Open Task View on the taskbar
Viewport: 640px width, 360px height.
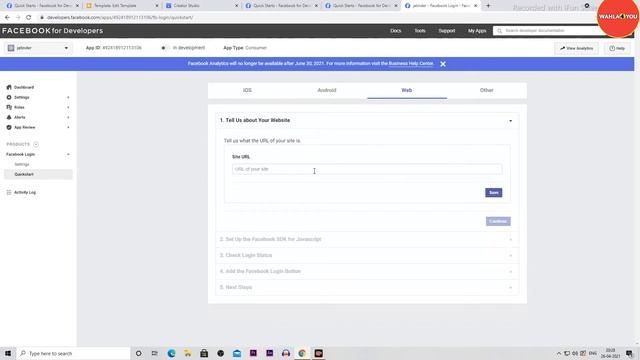[x=155, y=353]
